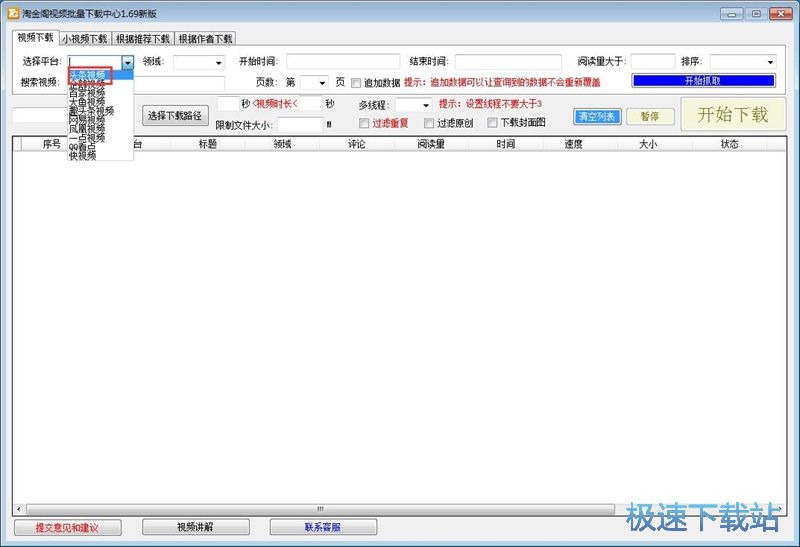
Task: Click the 标题 column header
Action: point(208,144)
